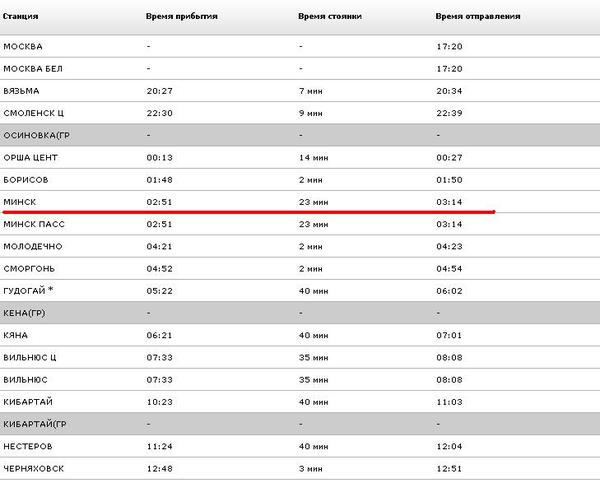The width and height of the screenshot is (600, 483).
Task: Select the КЯНА station name
Action: coord(16,335)
